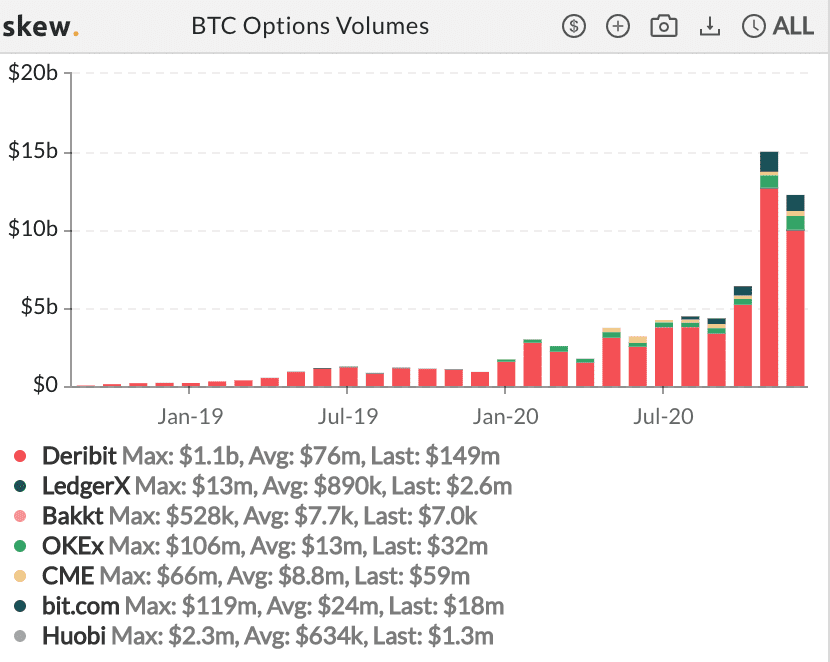Click the last bar near $12b
The height and width of the screenshot is (662, 830).
pos(795,291)
